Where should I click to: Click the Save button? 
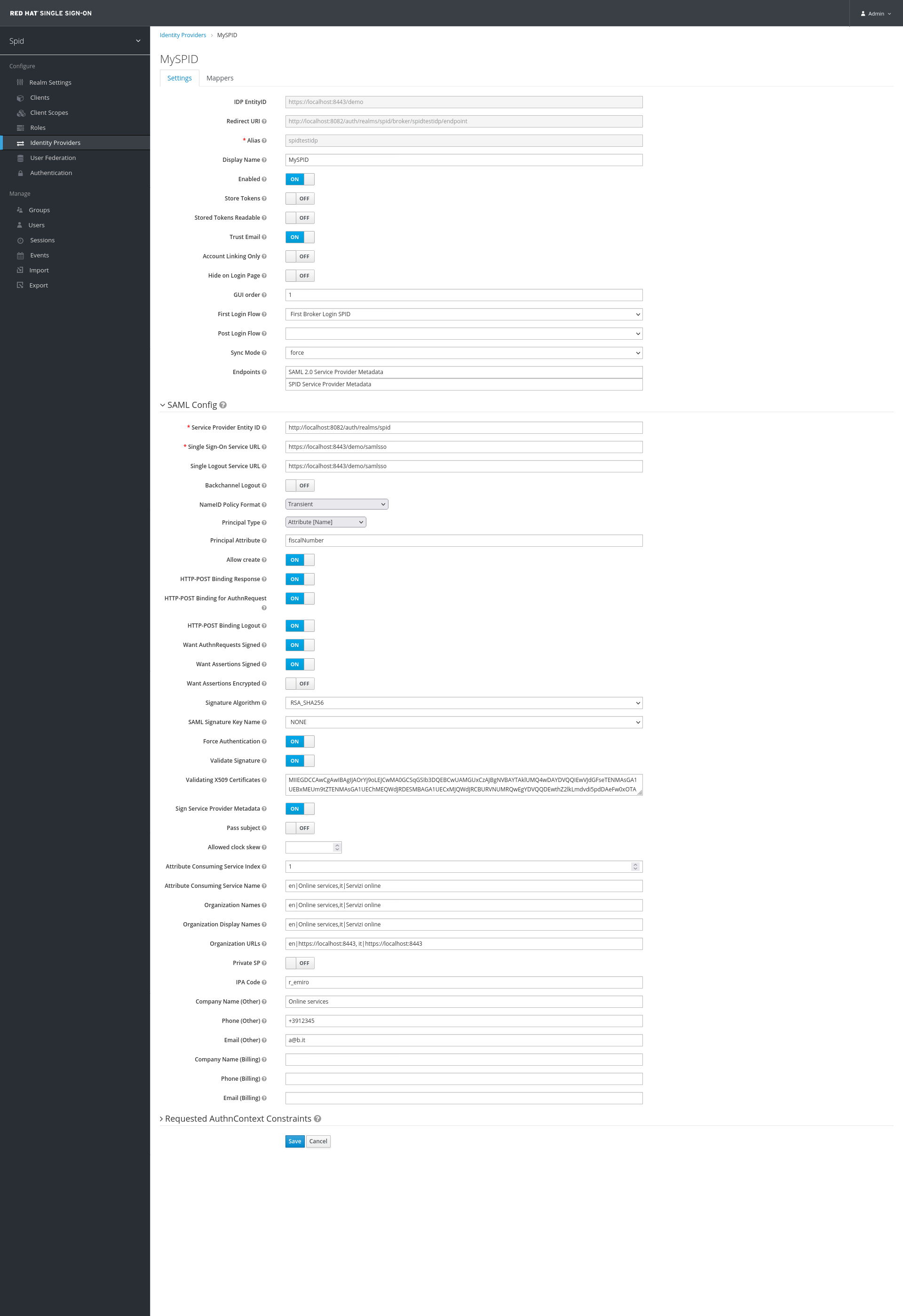click(x=294, y=1141)
